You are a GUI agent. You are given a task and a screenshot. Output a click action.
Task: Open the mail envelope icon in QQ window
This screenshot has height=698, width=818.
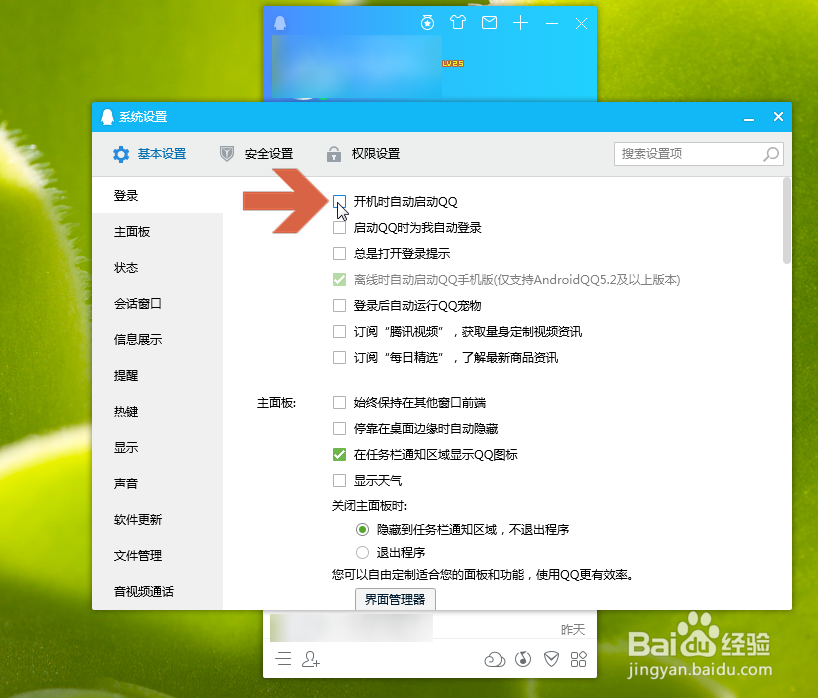489,22
